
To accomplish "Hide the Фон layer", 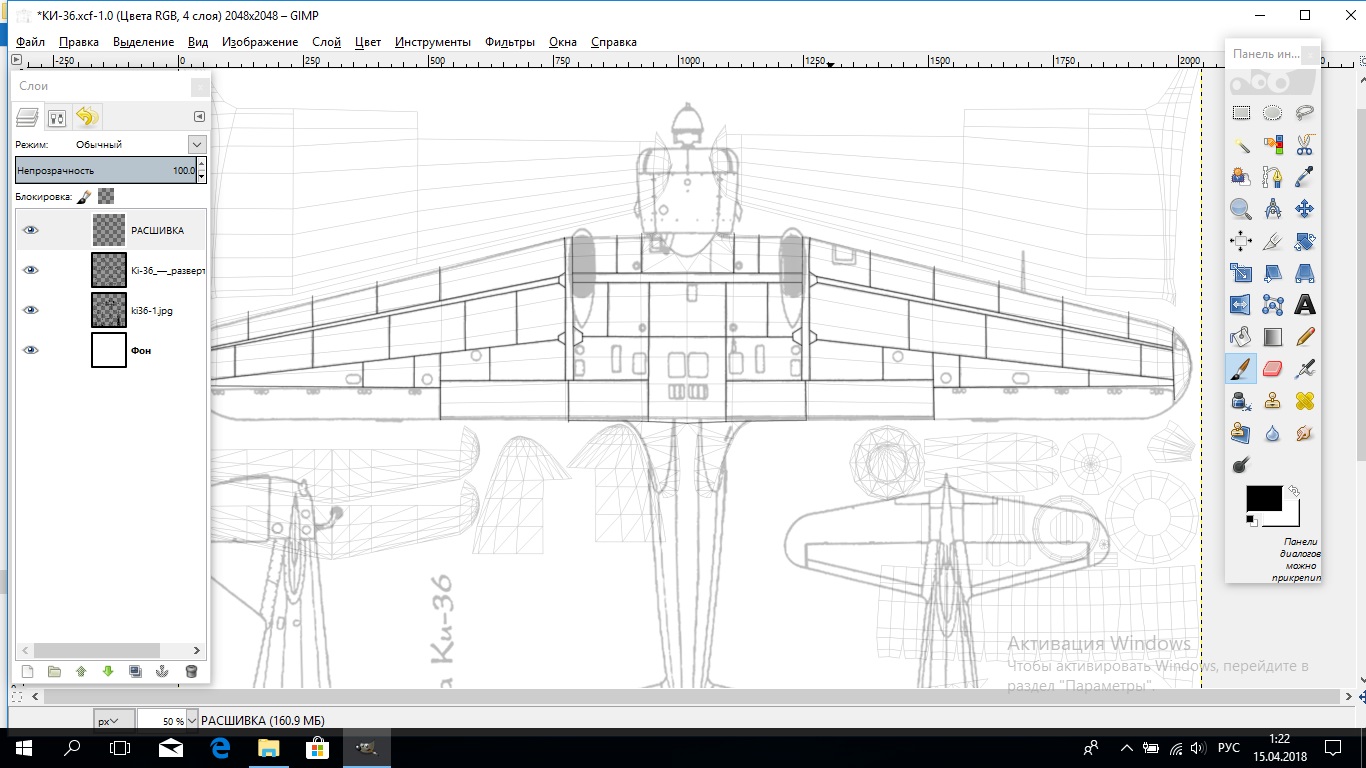I will tap(31, 350).
